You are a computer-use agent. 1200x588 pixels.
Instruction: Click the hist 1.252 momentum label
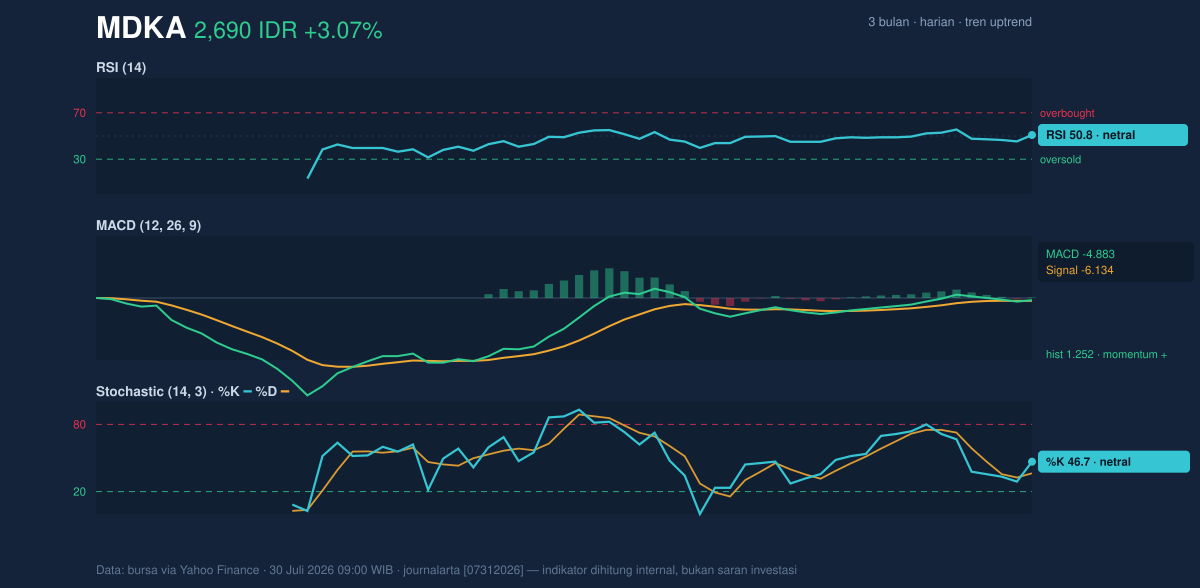click(x=1107, y=354)
